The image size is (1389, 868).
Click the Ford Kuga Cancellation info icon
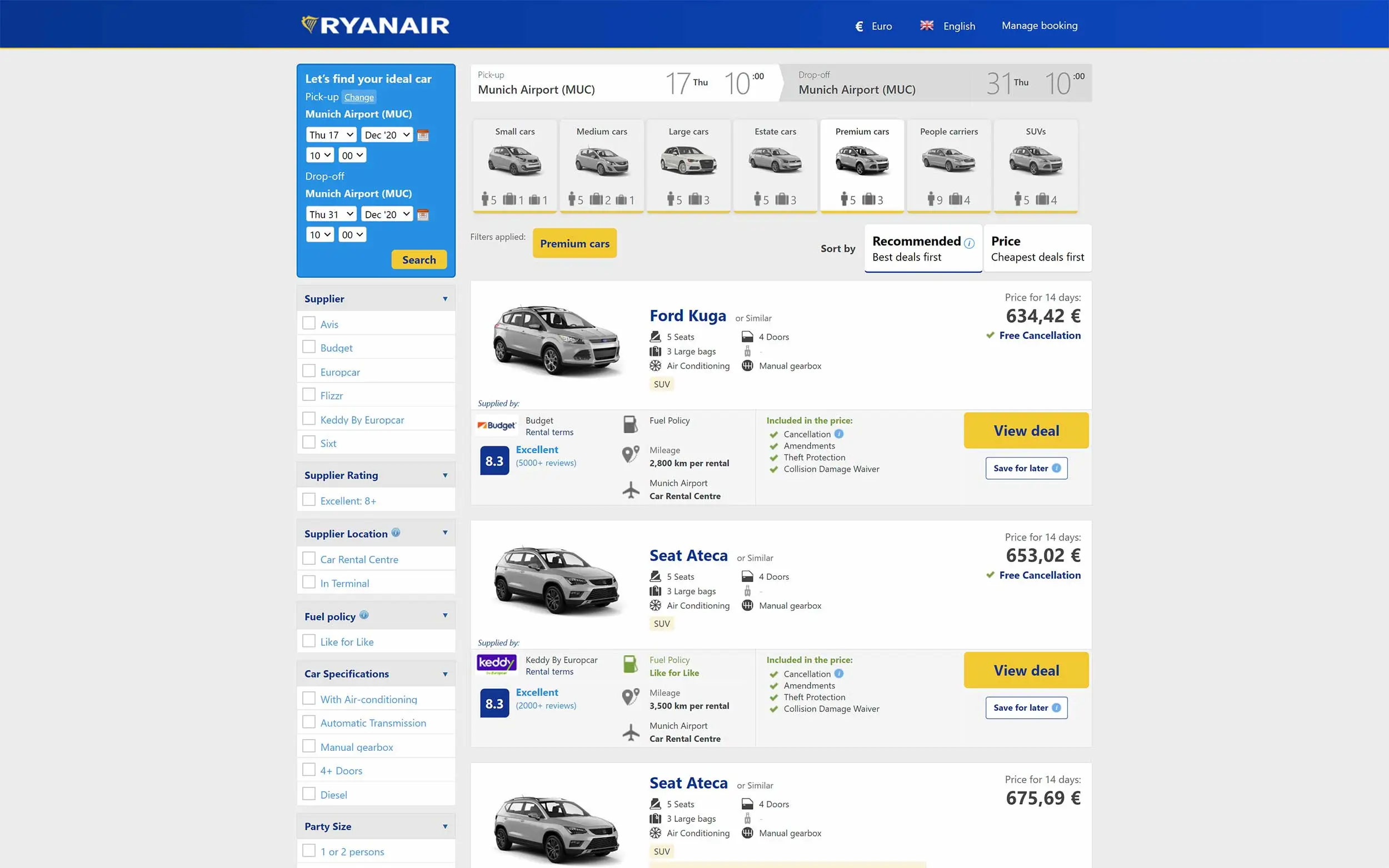[x=839, y=434]
